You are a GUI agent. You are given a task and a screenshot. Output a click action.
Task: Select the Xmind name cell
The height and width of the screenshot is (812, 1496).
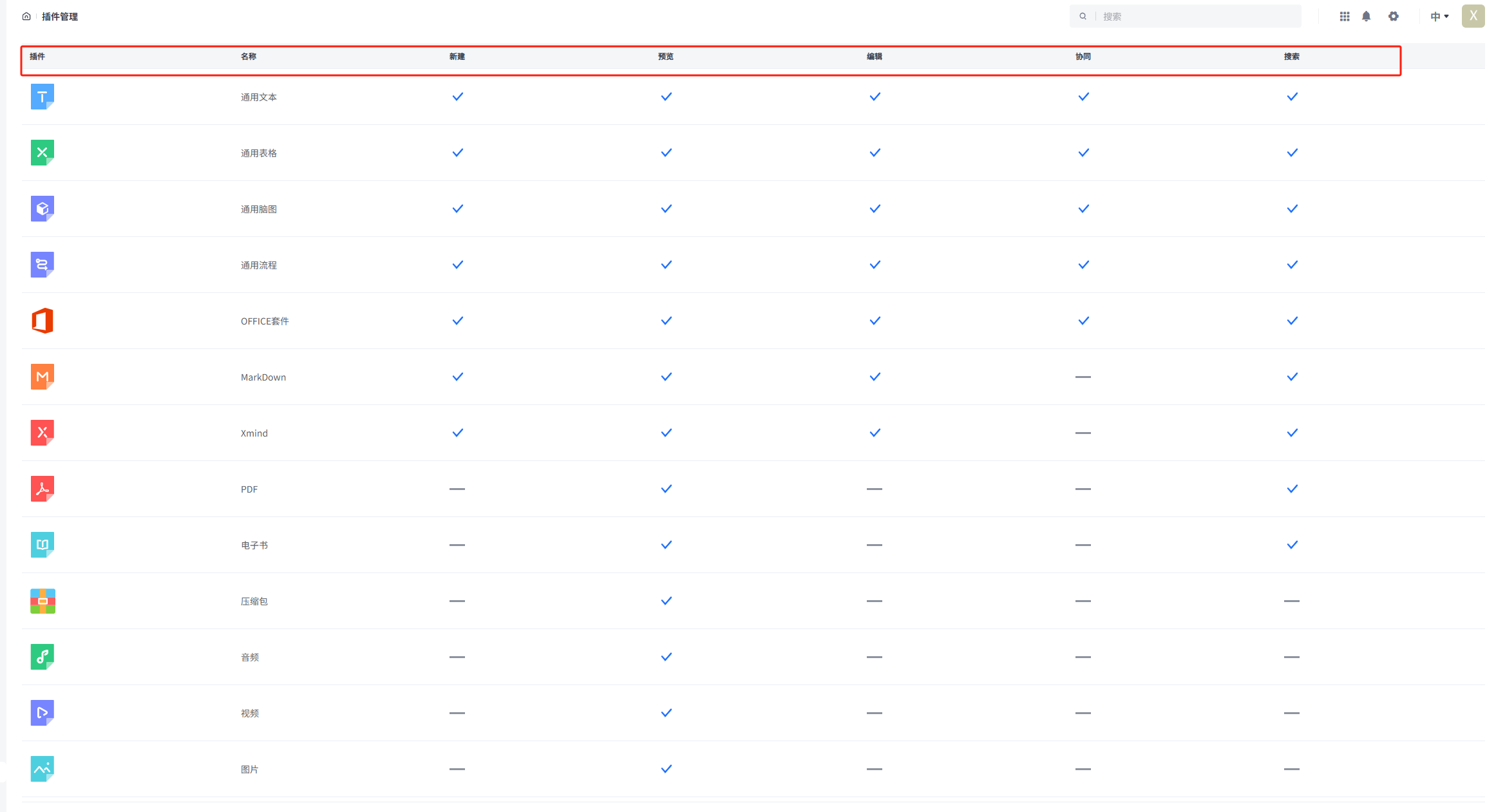[254, 433]
